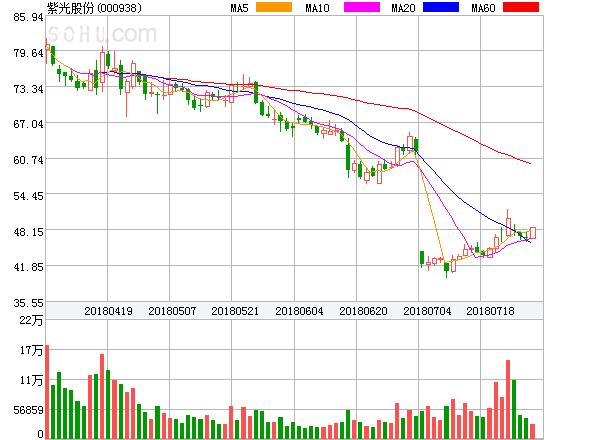
Task: Click the red MA60 legend swatch
Action: tap(521, 7)
